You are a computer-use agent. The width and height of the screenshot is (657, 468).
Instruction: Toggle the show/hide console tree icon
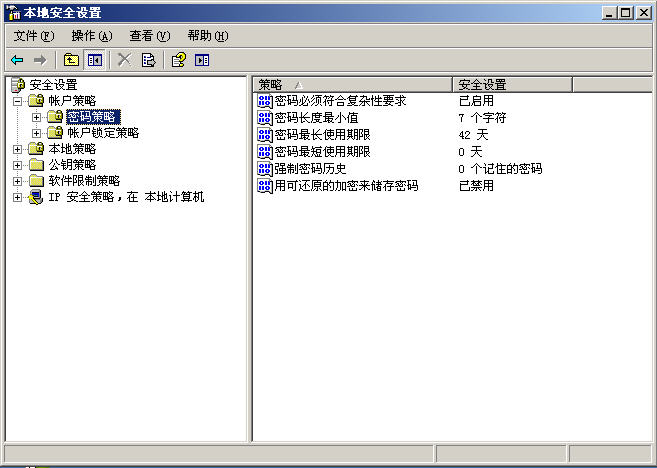tap(94, 60)
